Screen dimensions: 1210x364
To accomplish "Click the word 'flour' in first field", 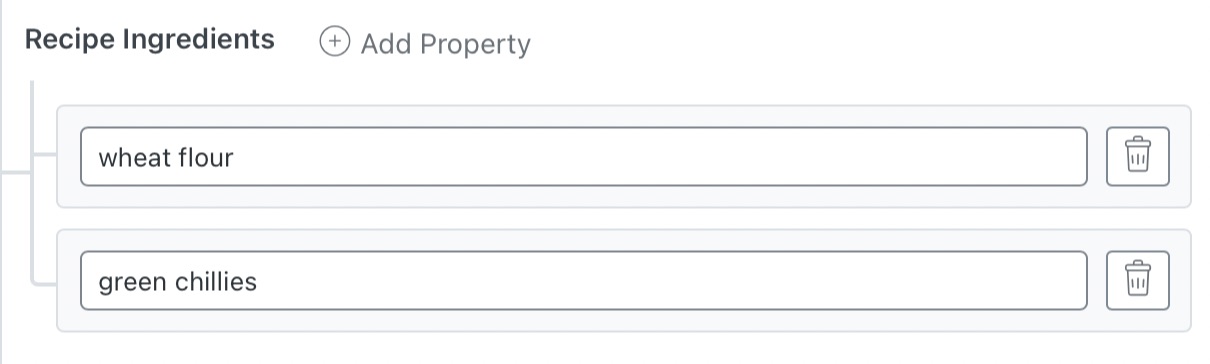I will point(205,157).
